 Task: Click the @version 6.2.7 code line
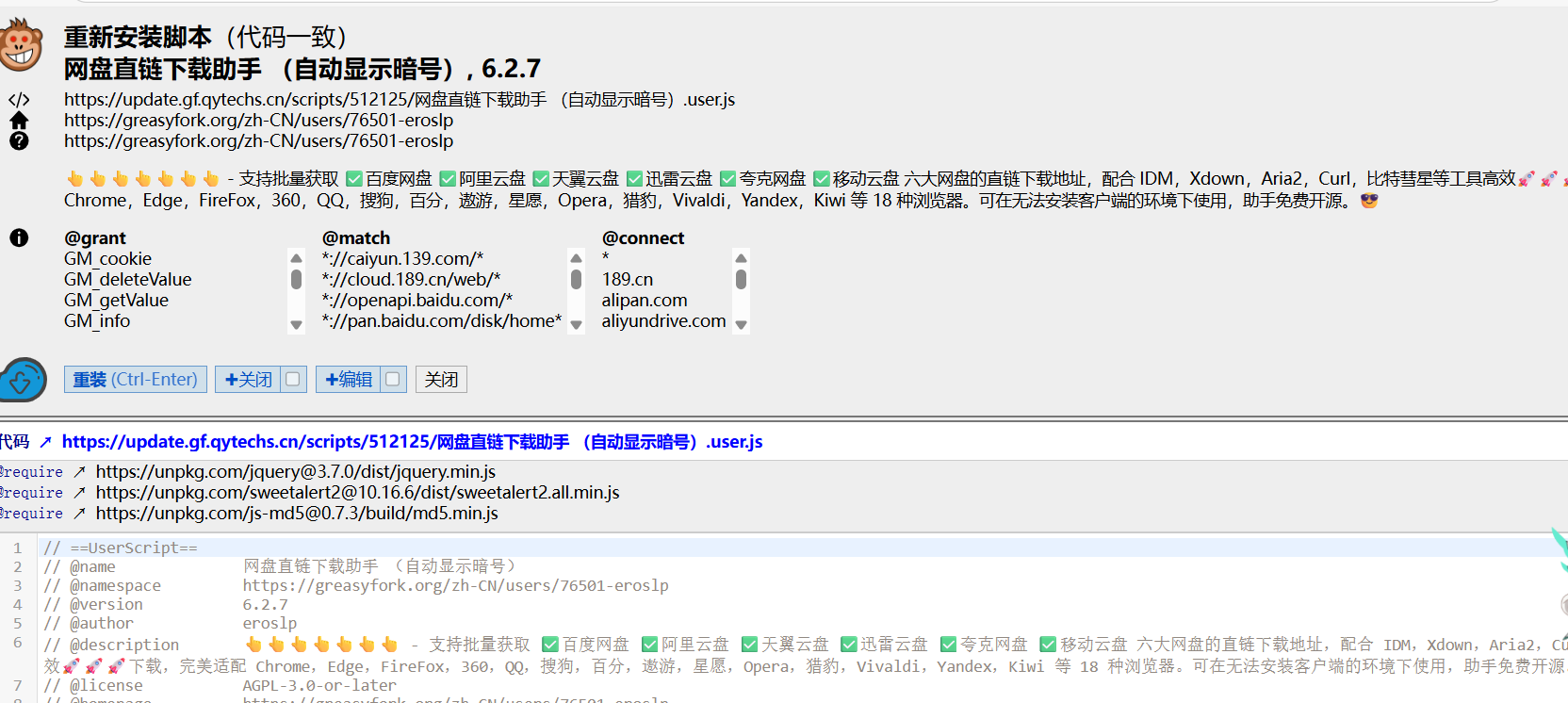801,604
